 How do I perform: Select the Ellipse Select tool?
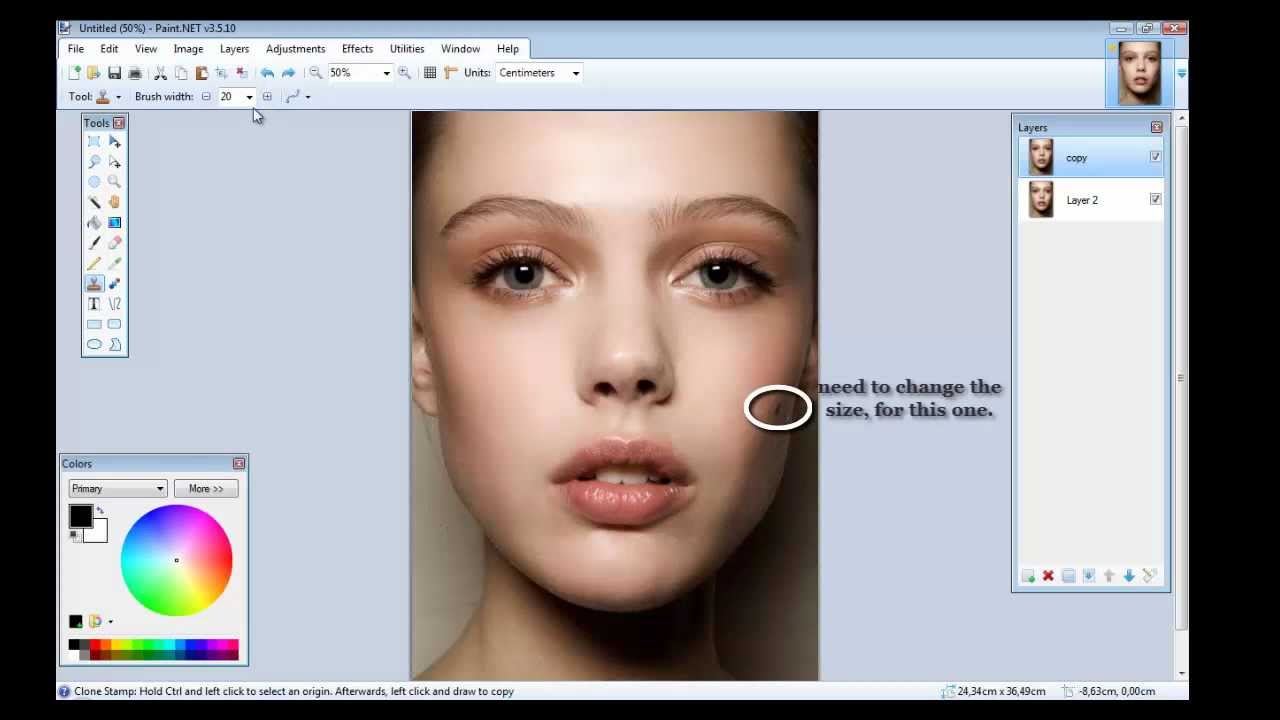pos(94,182)
